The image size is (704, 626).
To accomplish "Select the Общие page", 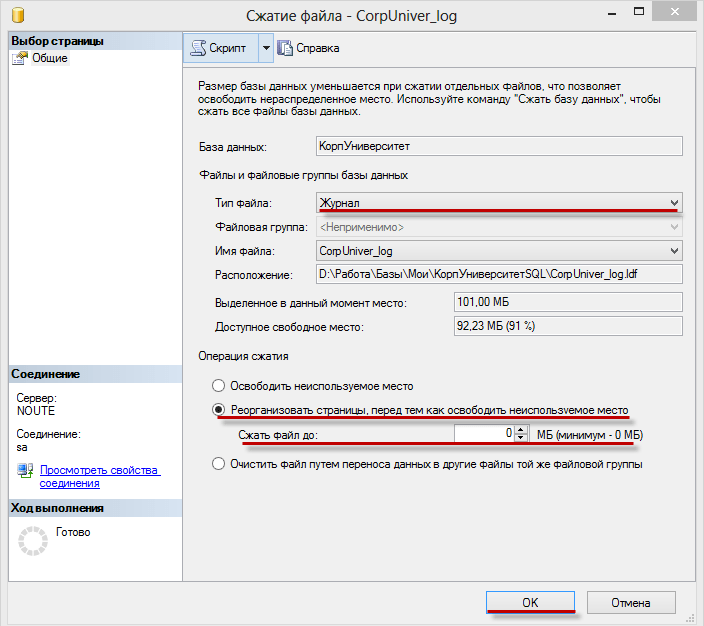I will tap(50, 58).
